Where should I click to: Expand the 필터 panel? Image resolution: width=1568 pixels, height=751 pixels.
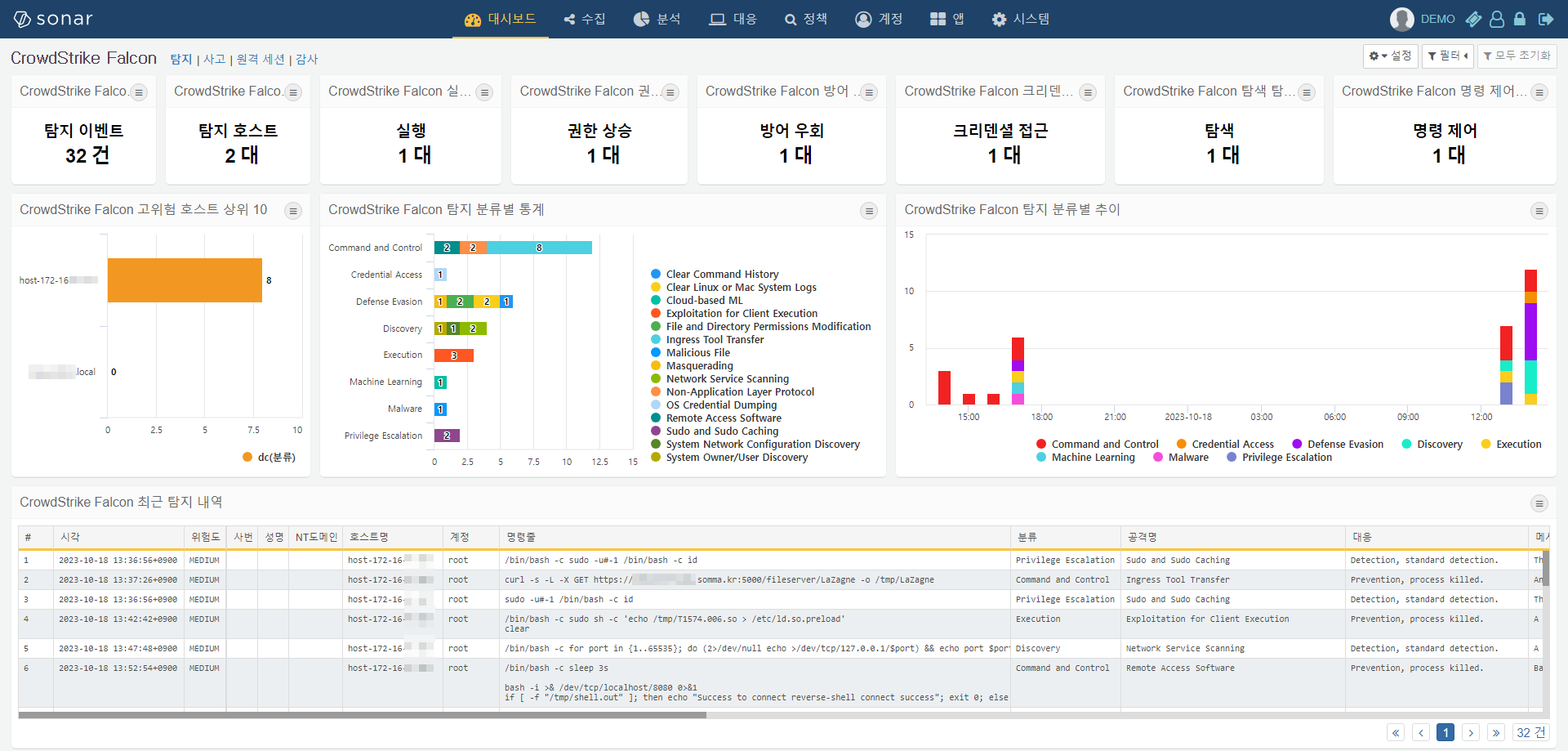[x=1448, y=56]
